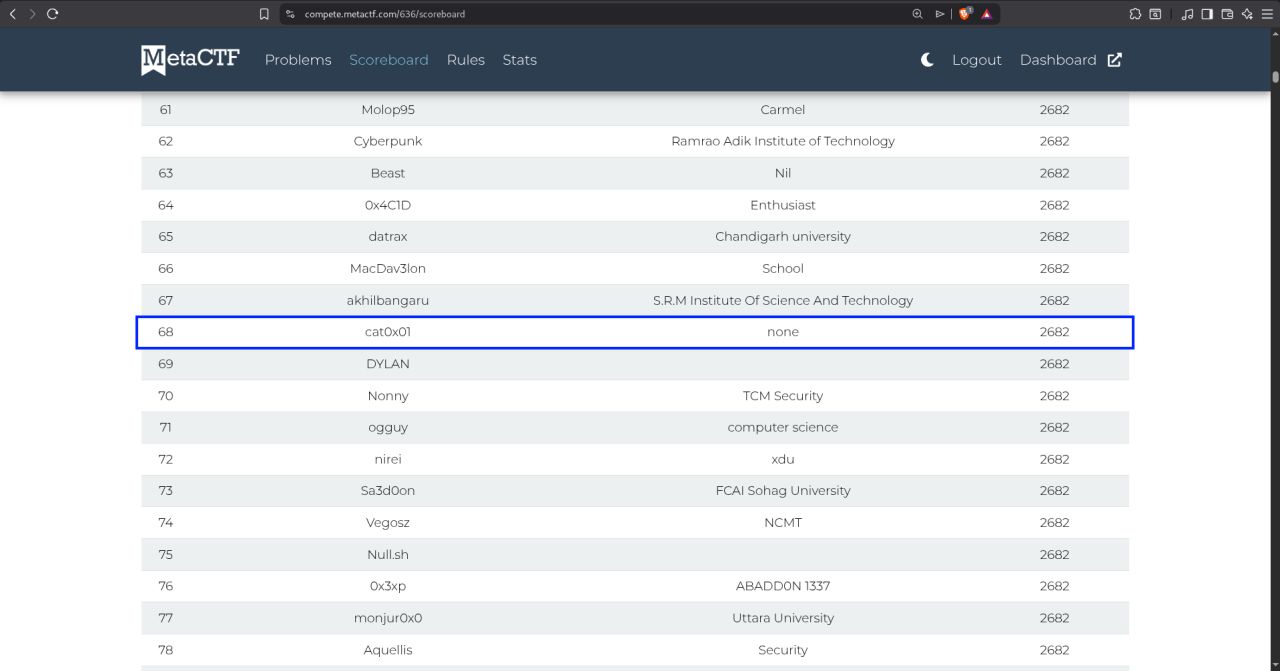Click Uttara University cell
The width and height of the screenshot is (1280, 671).
[x=783, y=618]
